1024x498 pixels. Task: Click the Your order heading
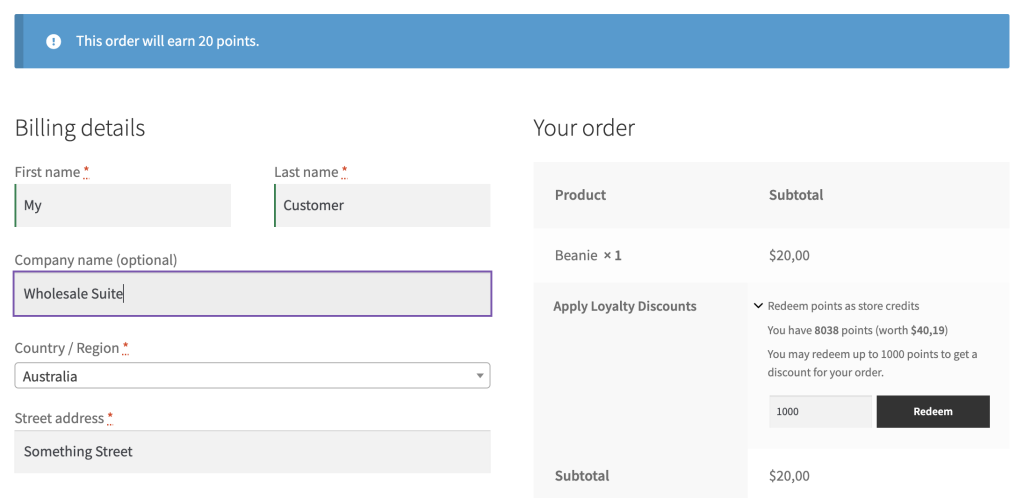584,128
